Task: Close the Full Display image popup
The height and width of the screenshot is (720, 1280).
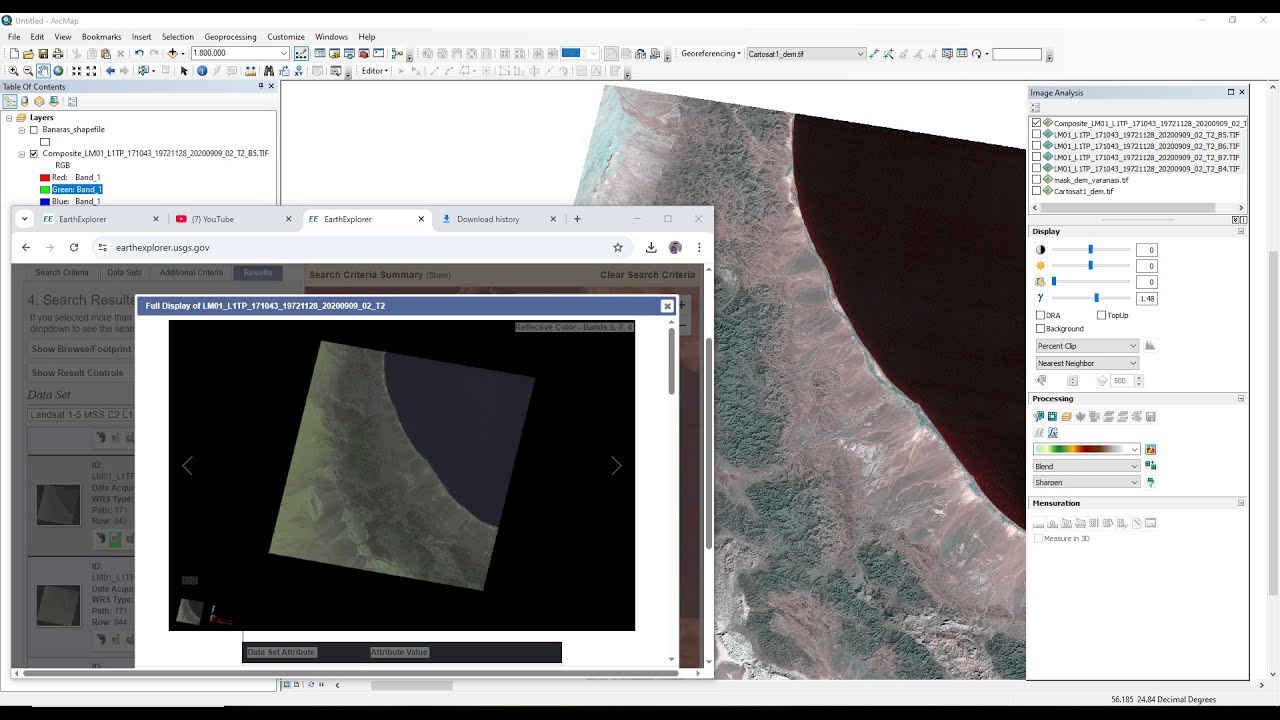Action: coord(667,306)
